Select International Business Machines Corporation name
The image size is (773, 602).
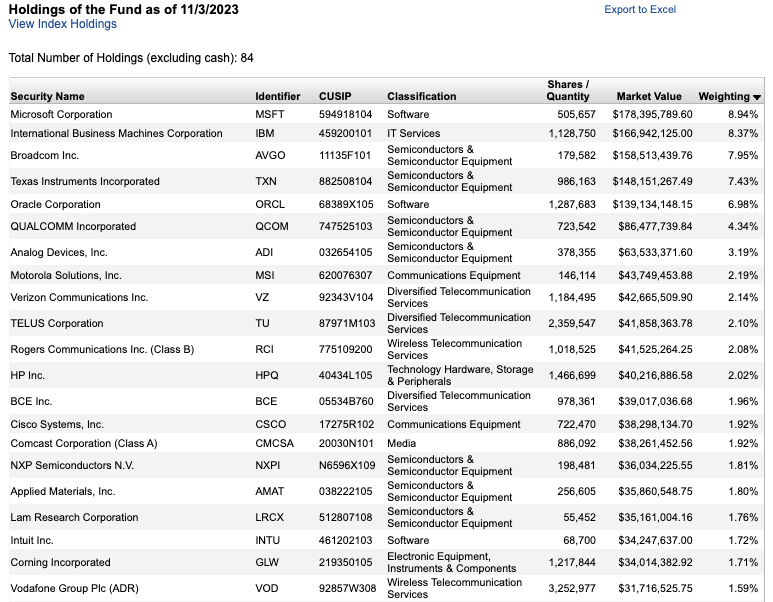pyautogui.click(x=116, y=134)
